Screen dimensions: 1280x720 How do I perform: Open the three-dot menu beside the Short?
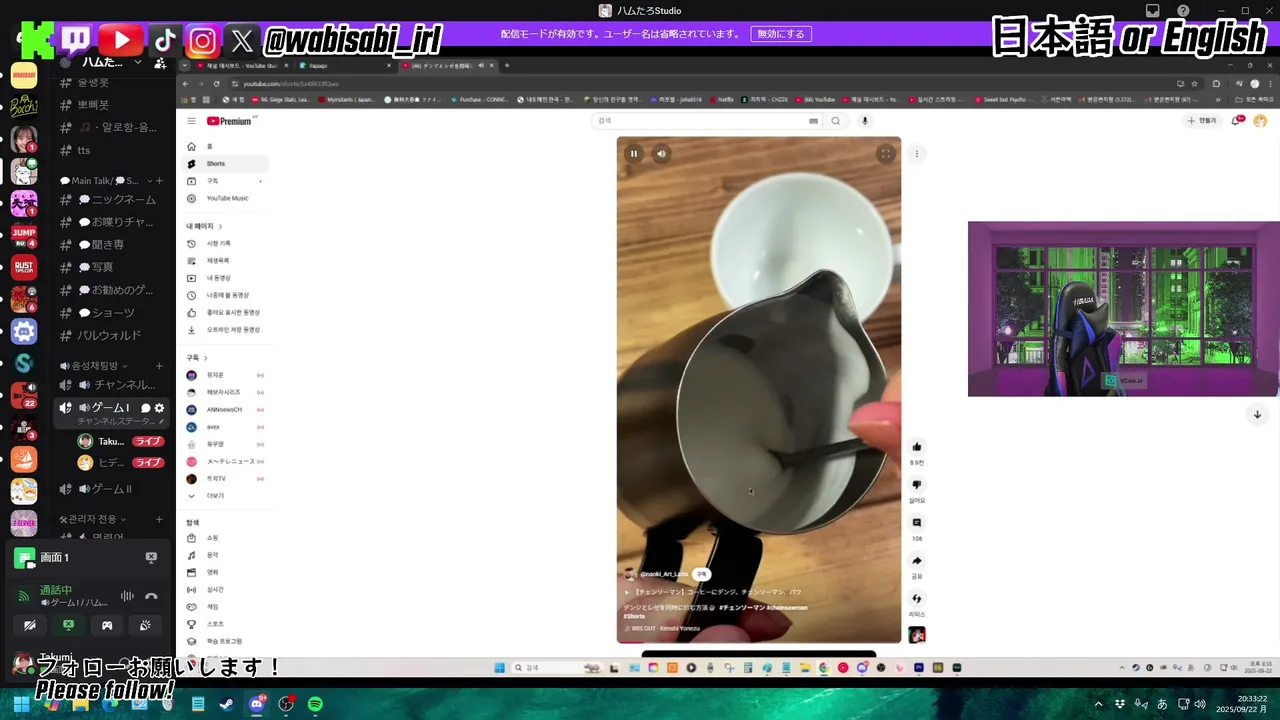(916, 154)
